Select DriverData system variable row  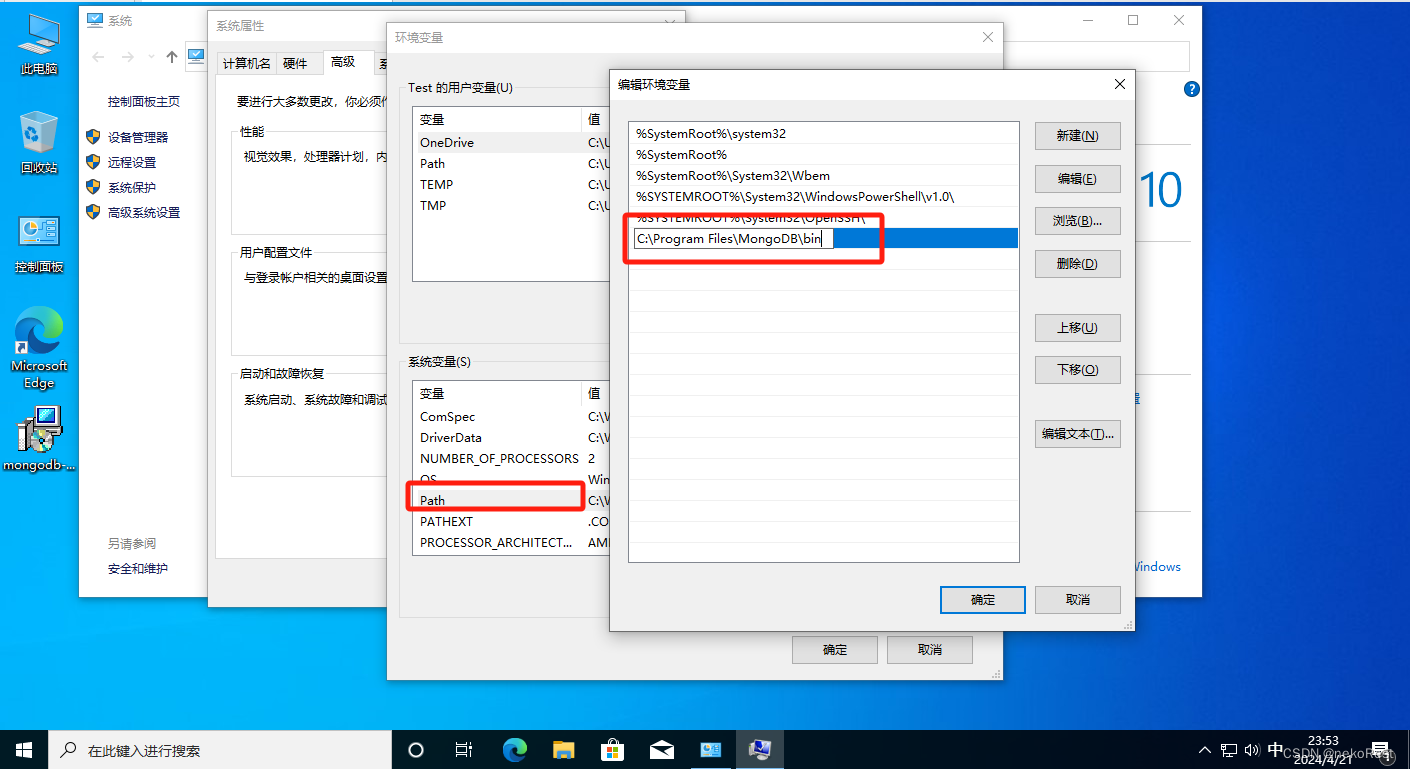[512, 437]
